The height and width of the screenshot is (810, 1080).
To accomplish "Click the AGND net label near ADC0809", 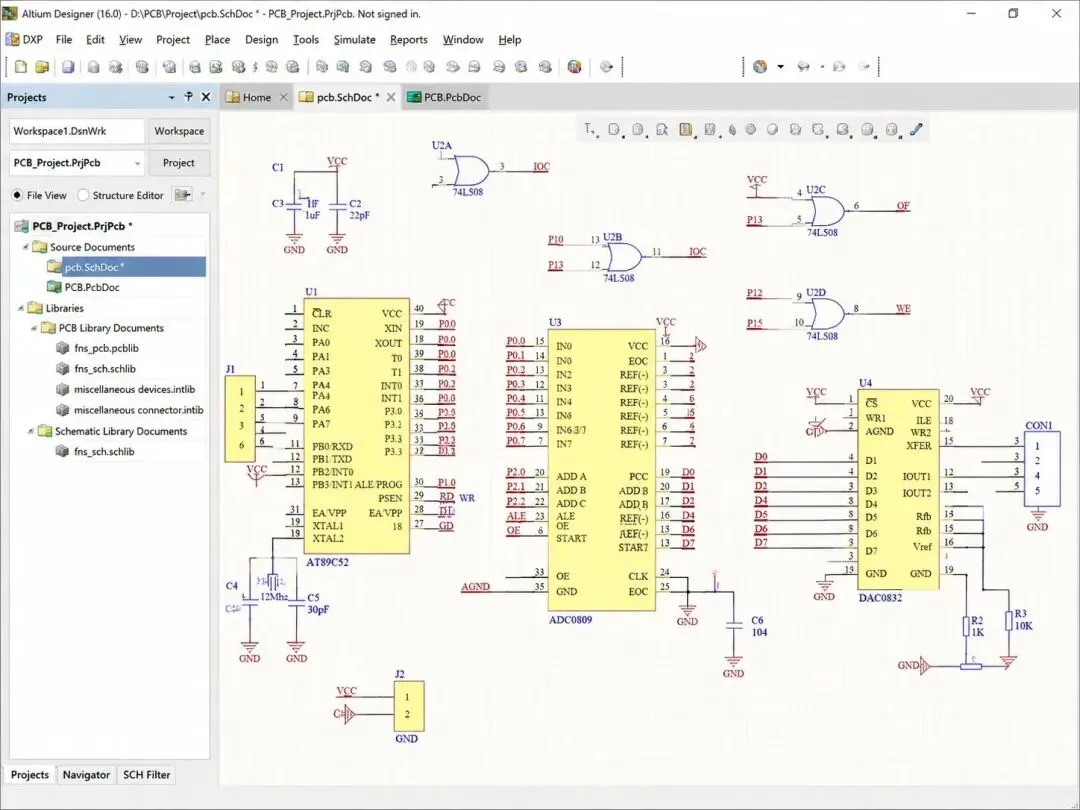I will click(x=475, y=587).
